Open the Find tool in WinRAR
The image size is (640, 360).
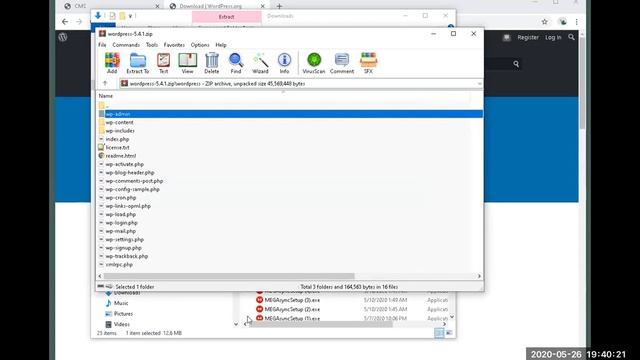[236, 63]
